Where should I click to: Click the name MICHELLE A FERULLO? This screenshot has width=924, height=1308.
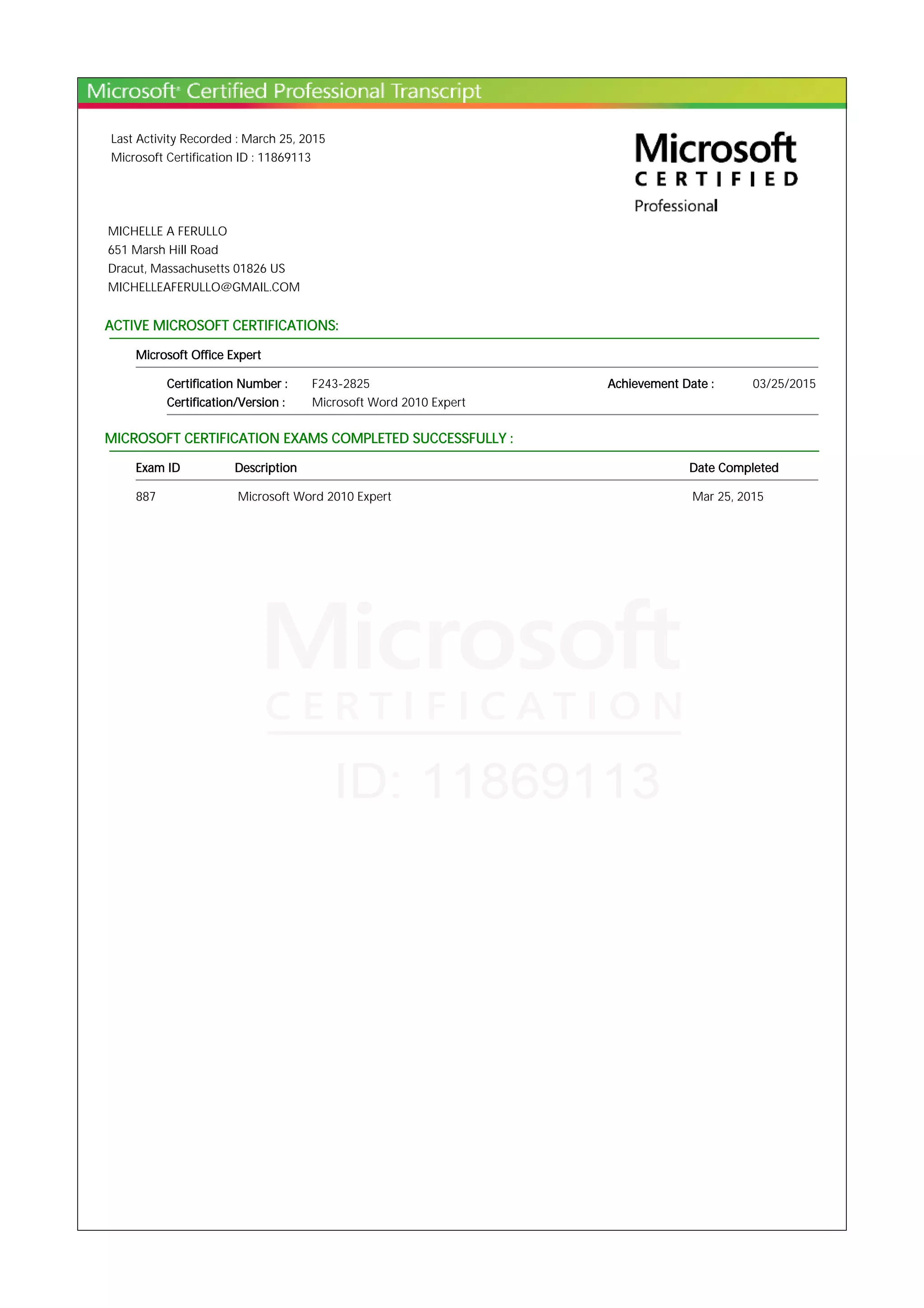click(x=167, y=231)
